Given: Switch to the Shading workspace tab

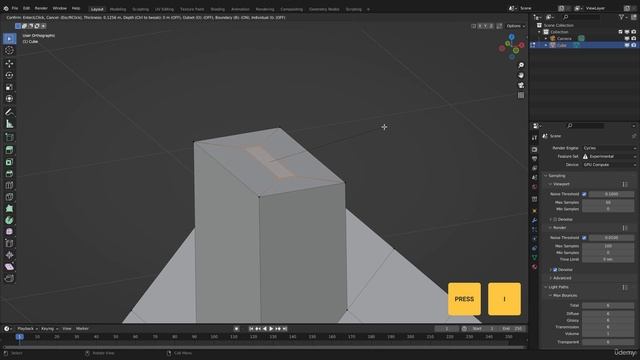Looking at the screenshot, I should coord(218,9).
